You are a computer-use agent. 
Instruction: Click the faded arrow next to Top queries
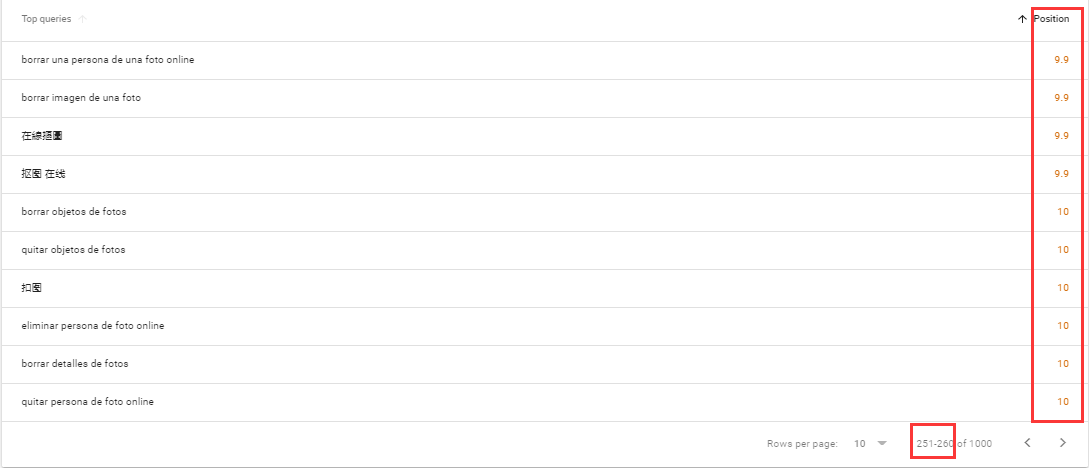(x=82, y=19)
